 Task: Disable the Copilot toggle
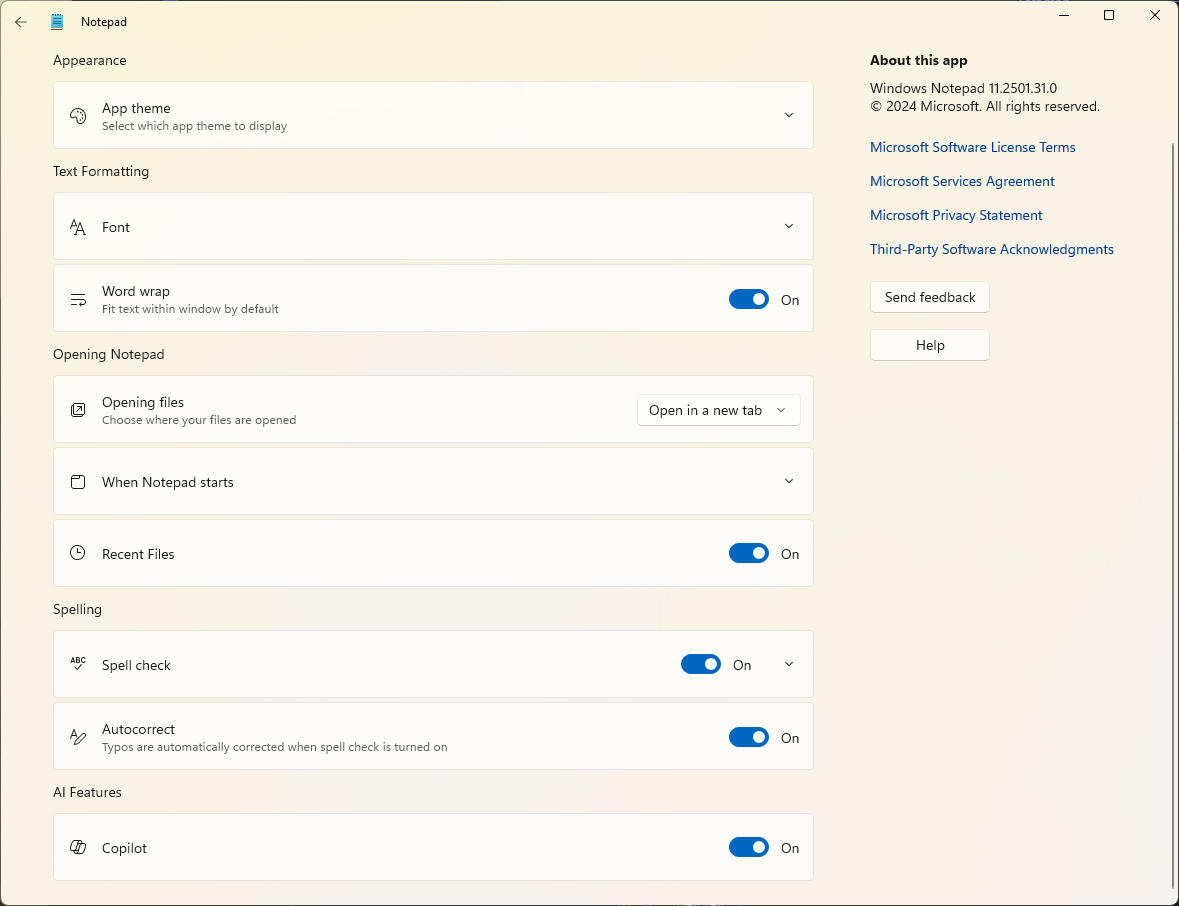tap(749, 847)
